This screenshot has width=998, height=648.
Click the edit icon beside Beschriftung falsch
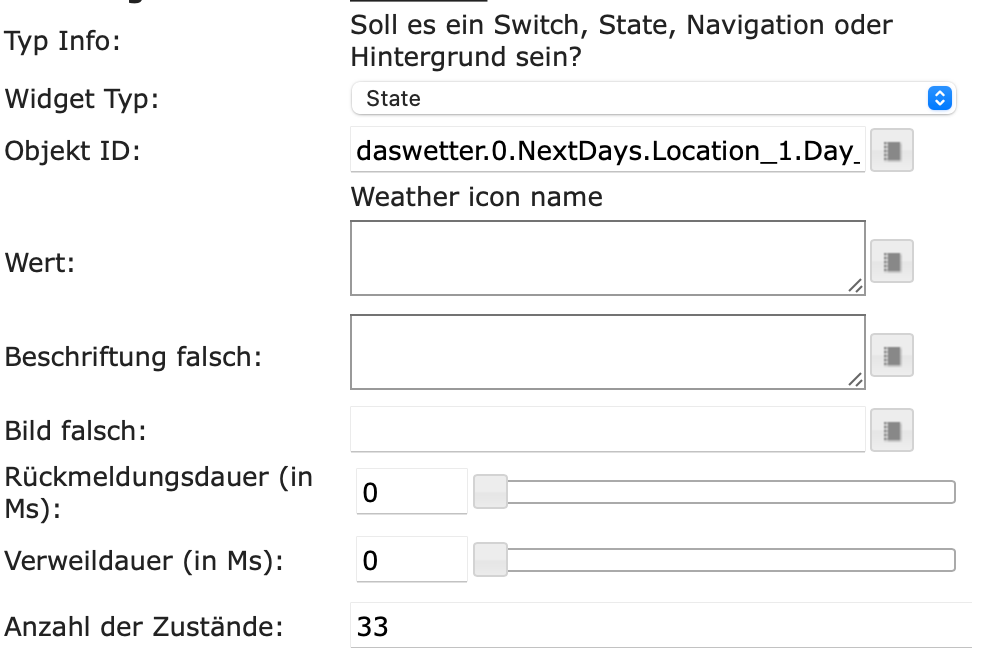(892, 355)
